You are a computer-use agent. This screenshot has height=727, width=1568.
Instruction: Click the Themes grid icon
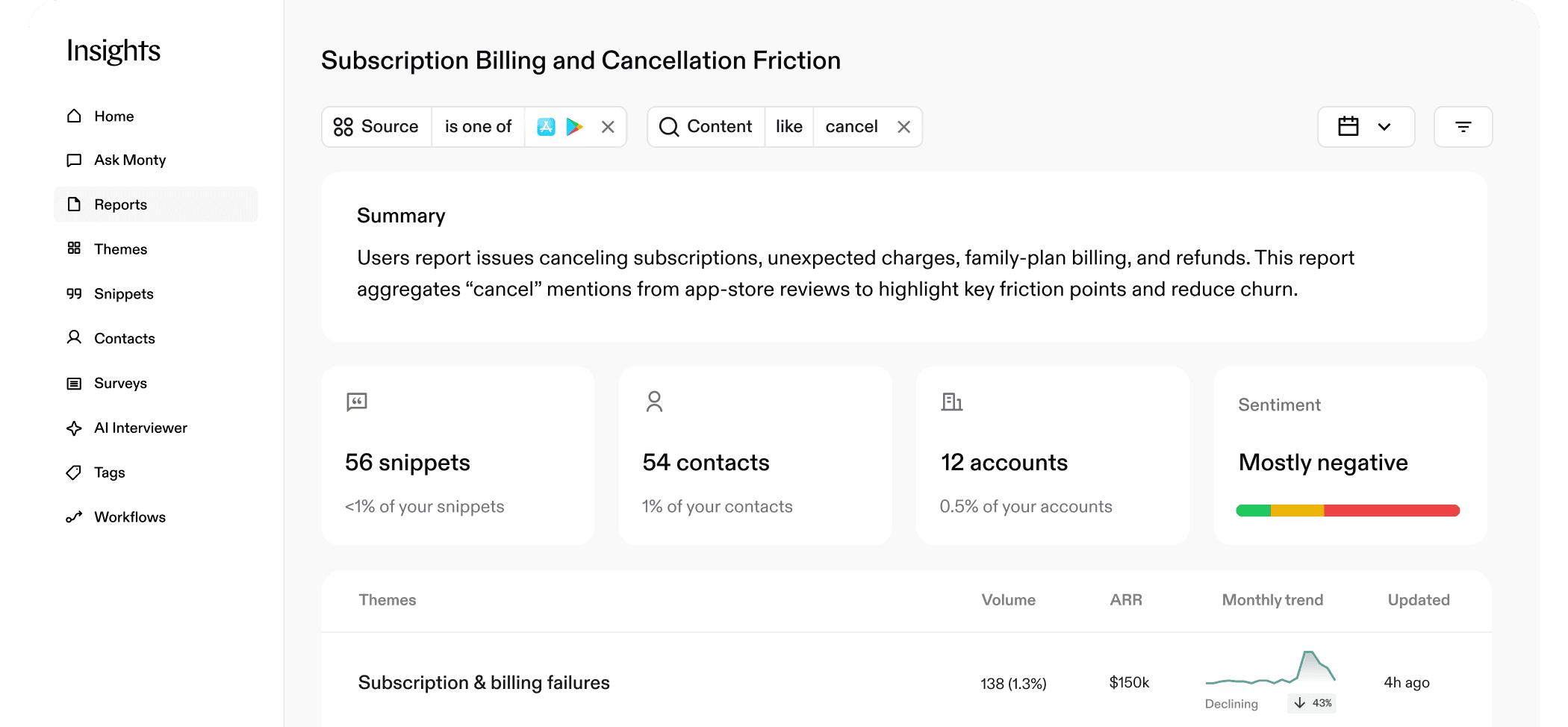click(x=74, y=249)
